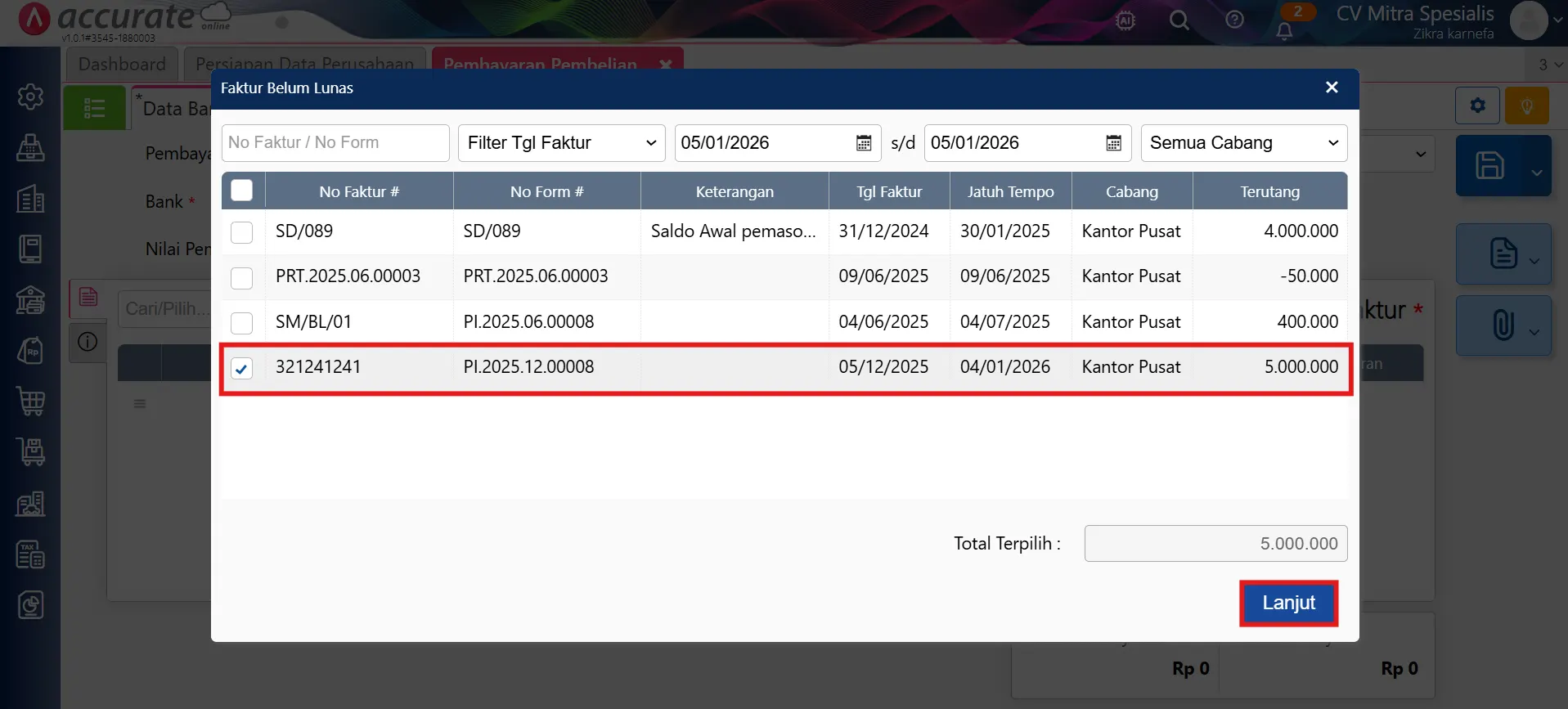Switch to the Dashboard tab
1568x709 pixels.
click(x=122, y=64)
